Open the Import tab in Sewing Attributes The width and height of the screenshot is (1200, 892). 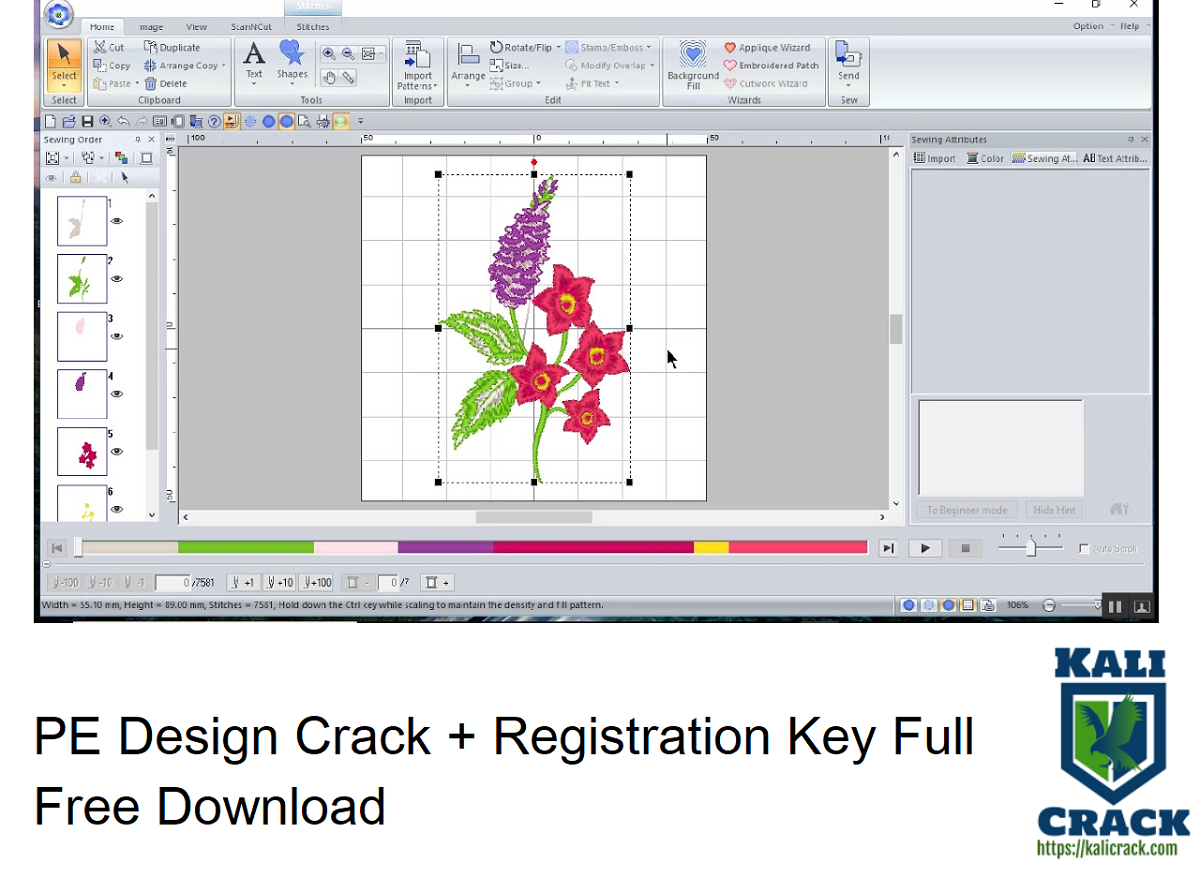(935, 158)
